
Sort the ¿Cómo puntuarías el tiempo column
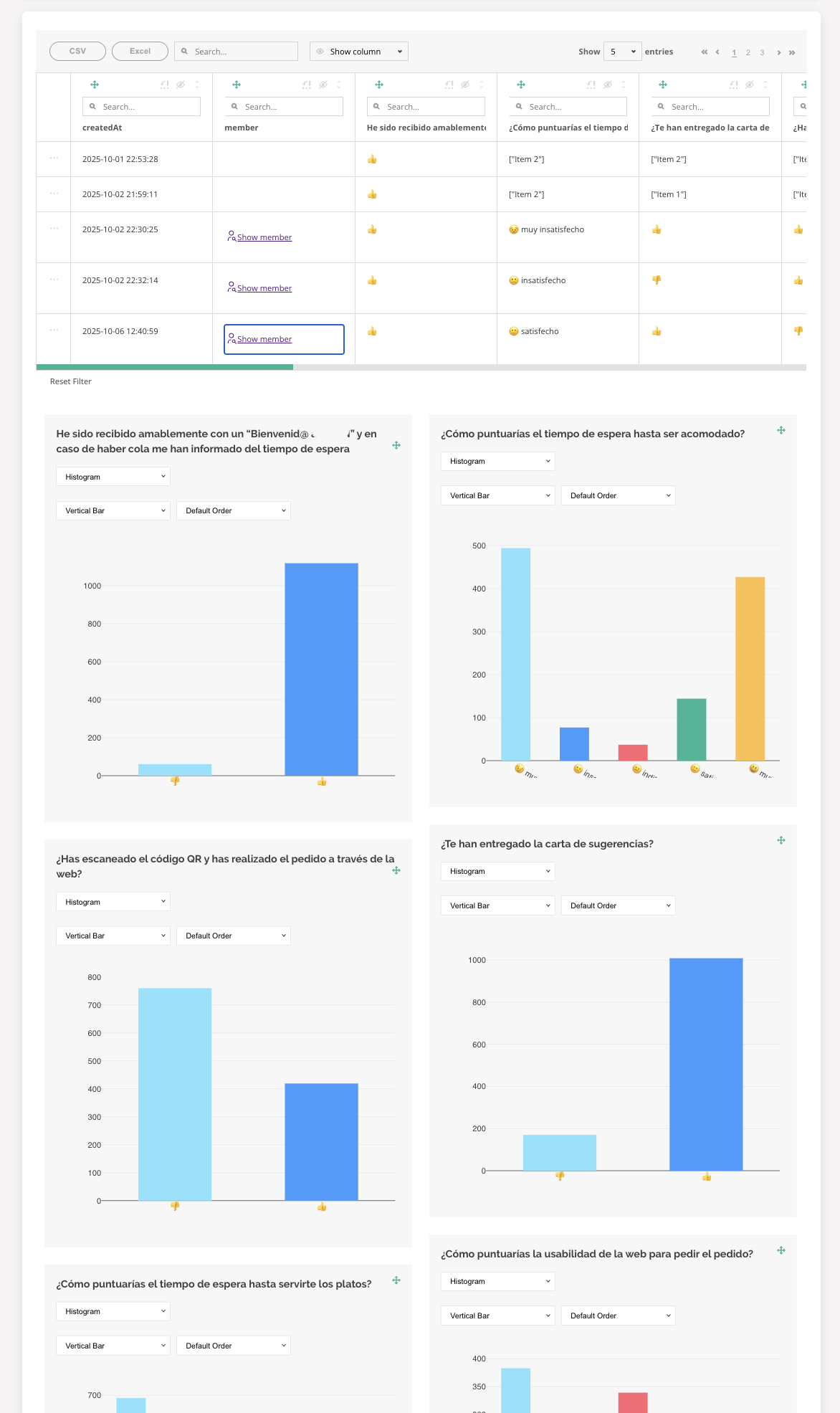click(624, 85)
